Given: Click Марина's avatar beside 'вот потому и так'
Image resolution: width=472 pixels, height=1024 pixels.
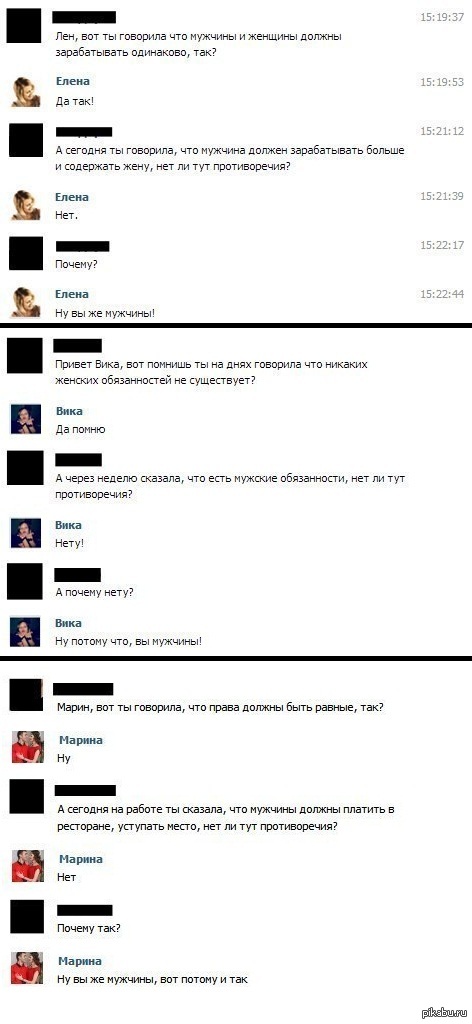Looking at the screenshot, I should (28, 968).
